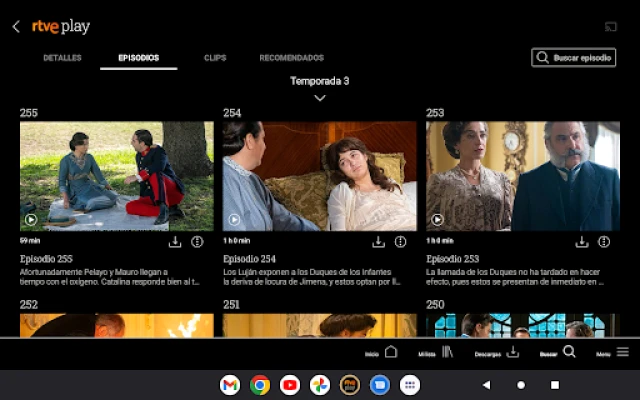Open the Recomendados tab

(291, 58)
